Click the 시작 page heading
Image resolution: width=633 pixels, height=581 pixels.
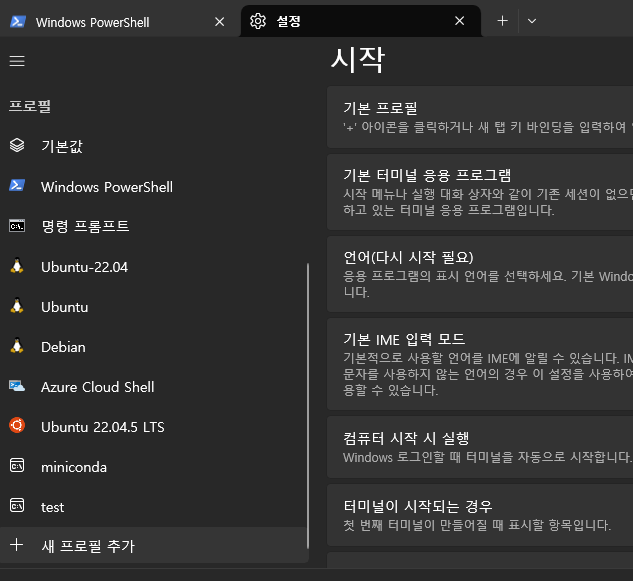tap(358, 60)
